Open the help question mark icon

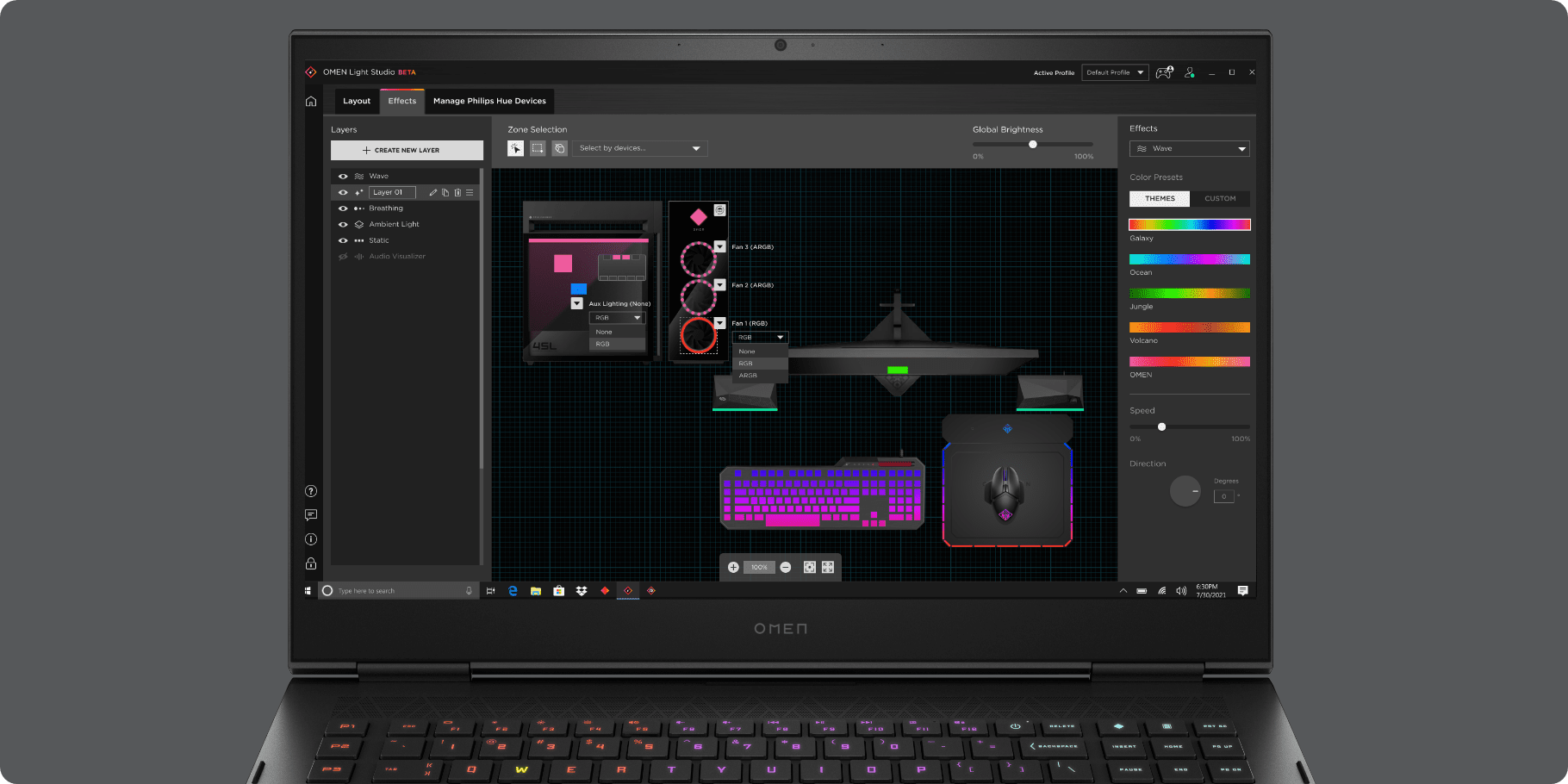[x=311, y=491]
